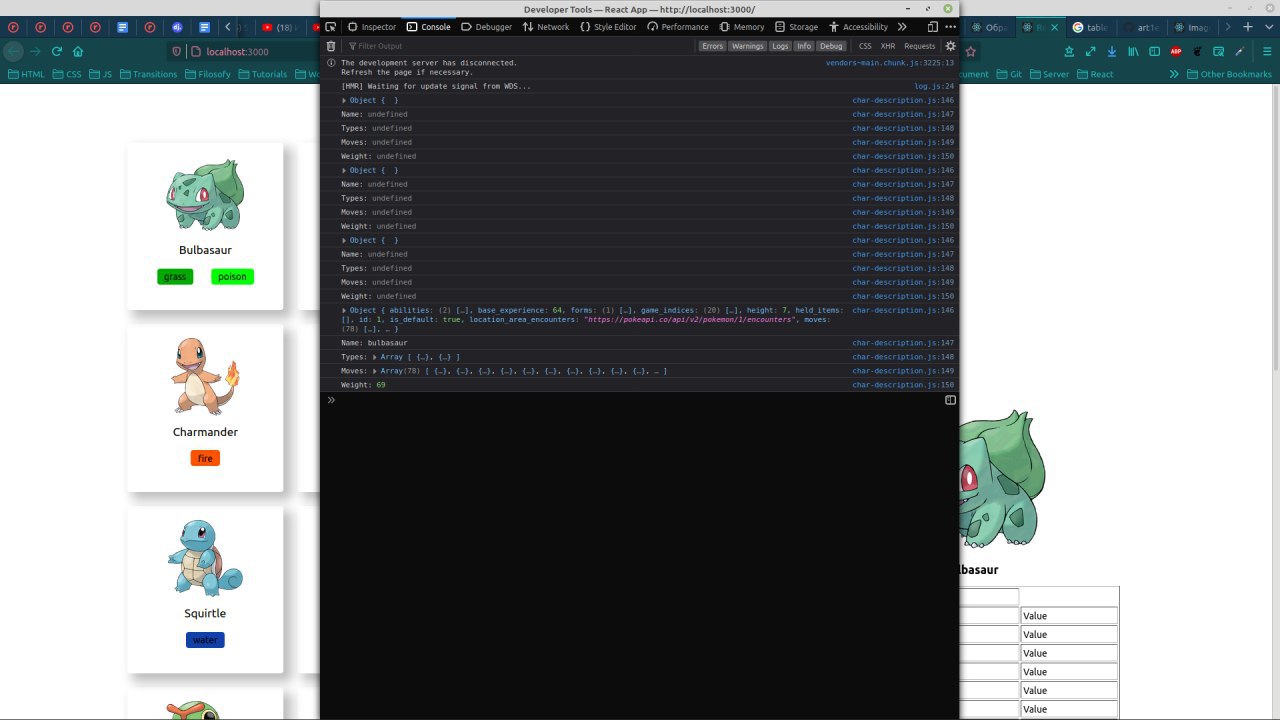The height and width of the screenshot is (720, 1280).
Task: Switch to Debugger tab in DevTools
Action: 486,27
